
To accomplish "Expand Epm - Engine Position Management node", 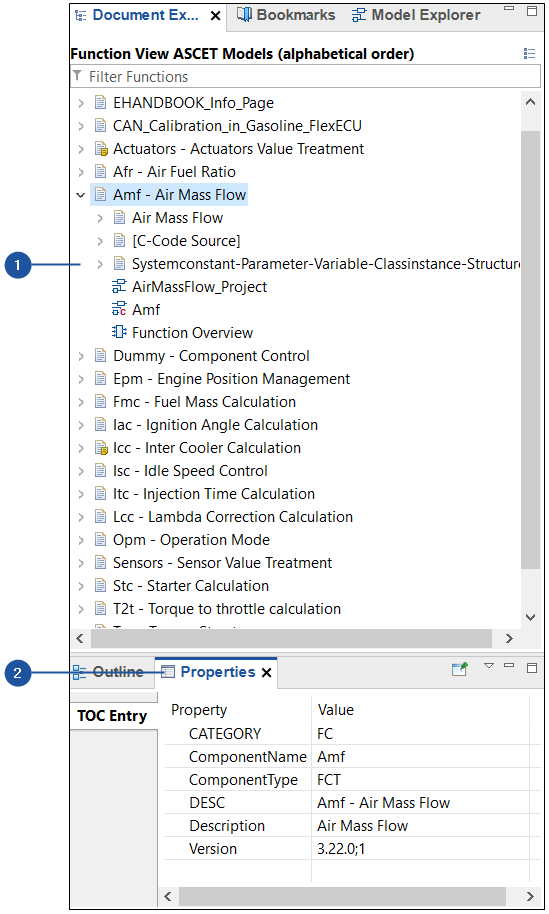I will pyautogui.click(x=81, y=379).
